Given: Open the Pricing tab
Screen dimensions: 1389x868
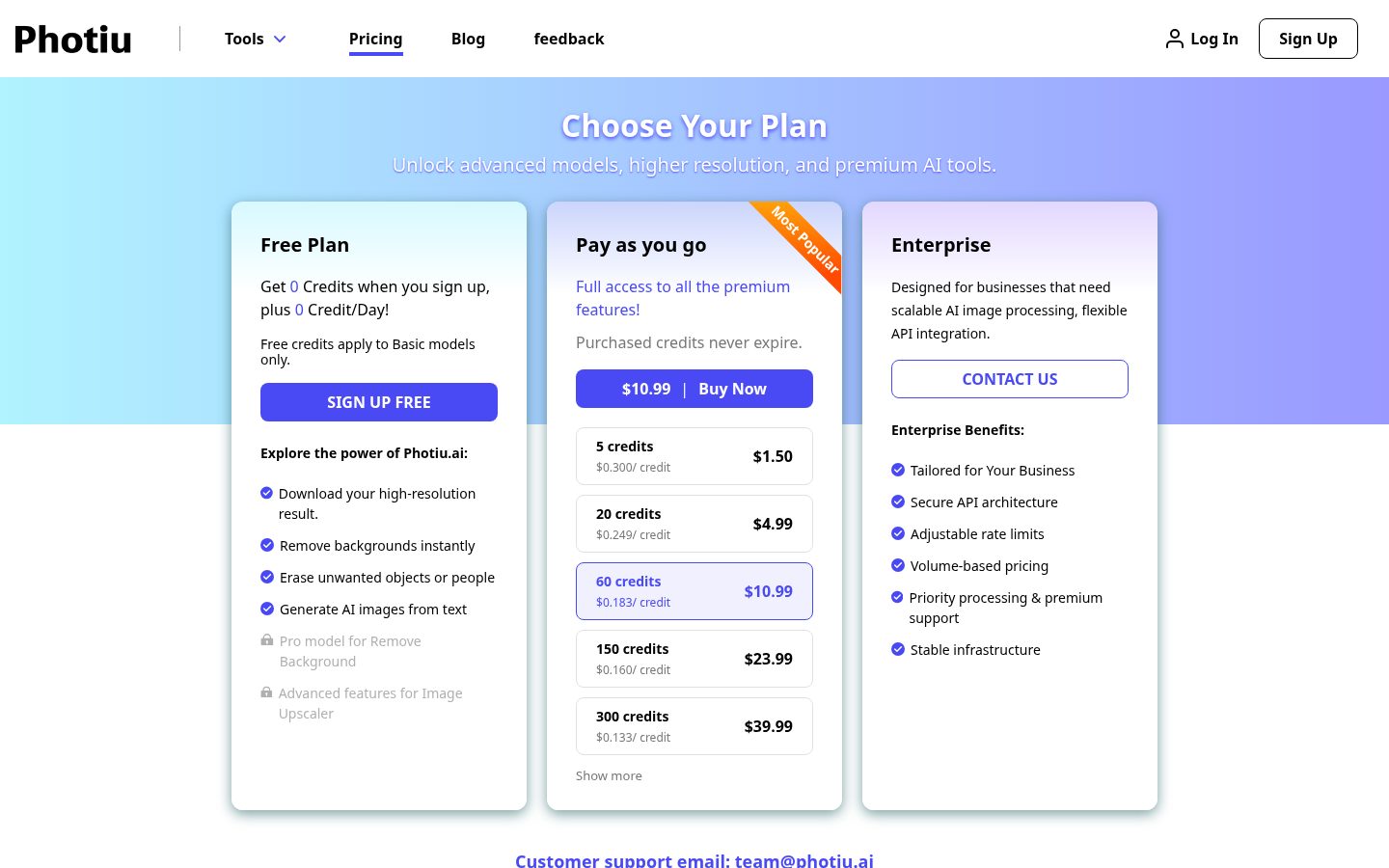Looking at the screenshot, I should [376, 39].
